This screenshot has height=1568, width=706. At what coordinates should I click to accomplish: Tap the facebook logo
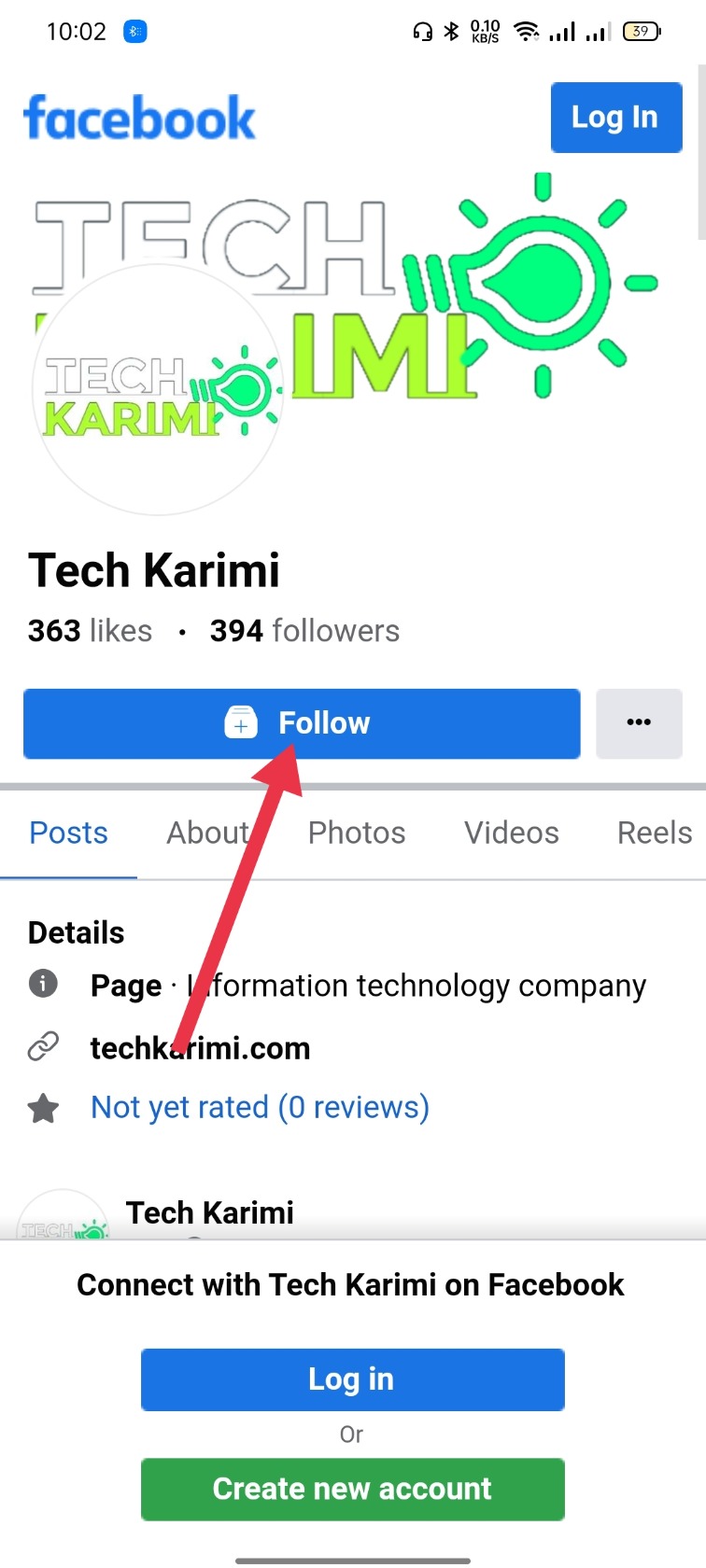[x=139, y=118]
